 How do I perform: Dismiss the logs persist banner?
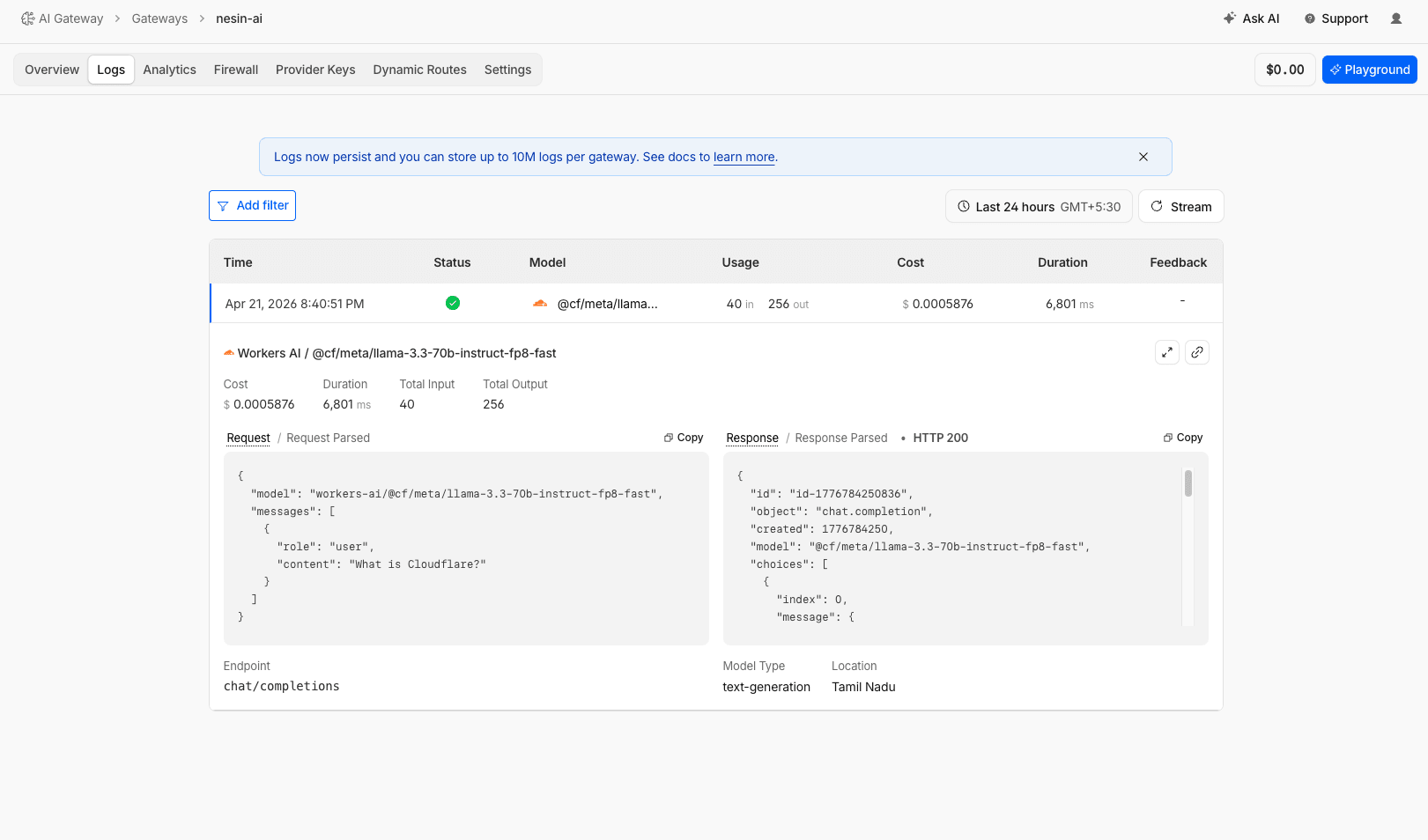pos(1143,157)
